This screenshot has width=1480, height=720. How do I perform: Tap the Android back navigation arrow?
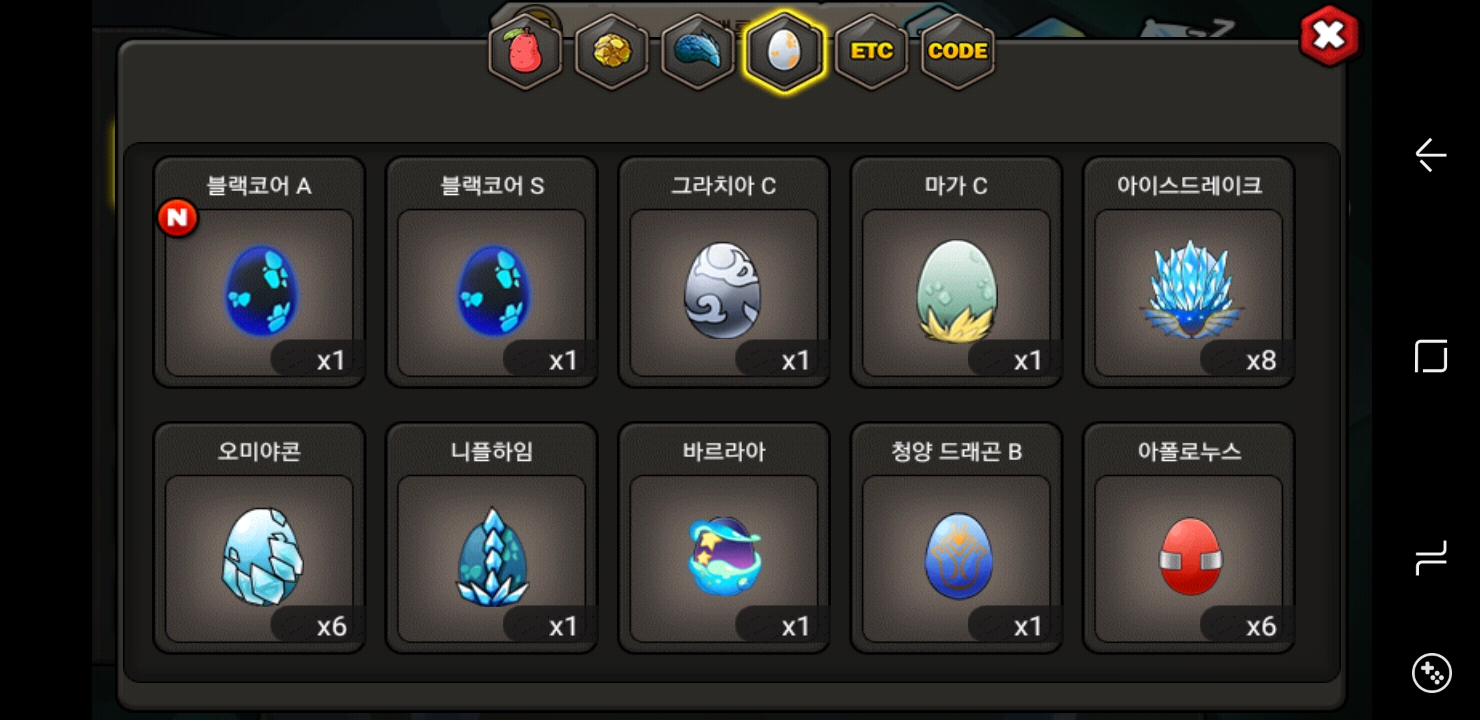(x=1431, y=155)
